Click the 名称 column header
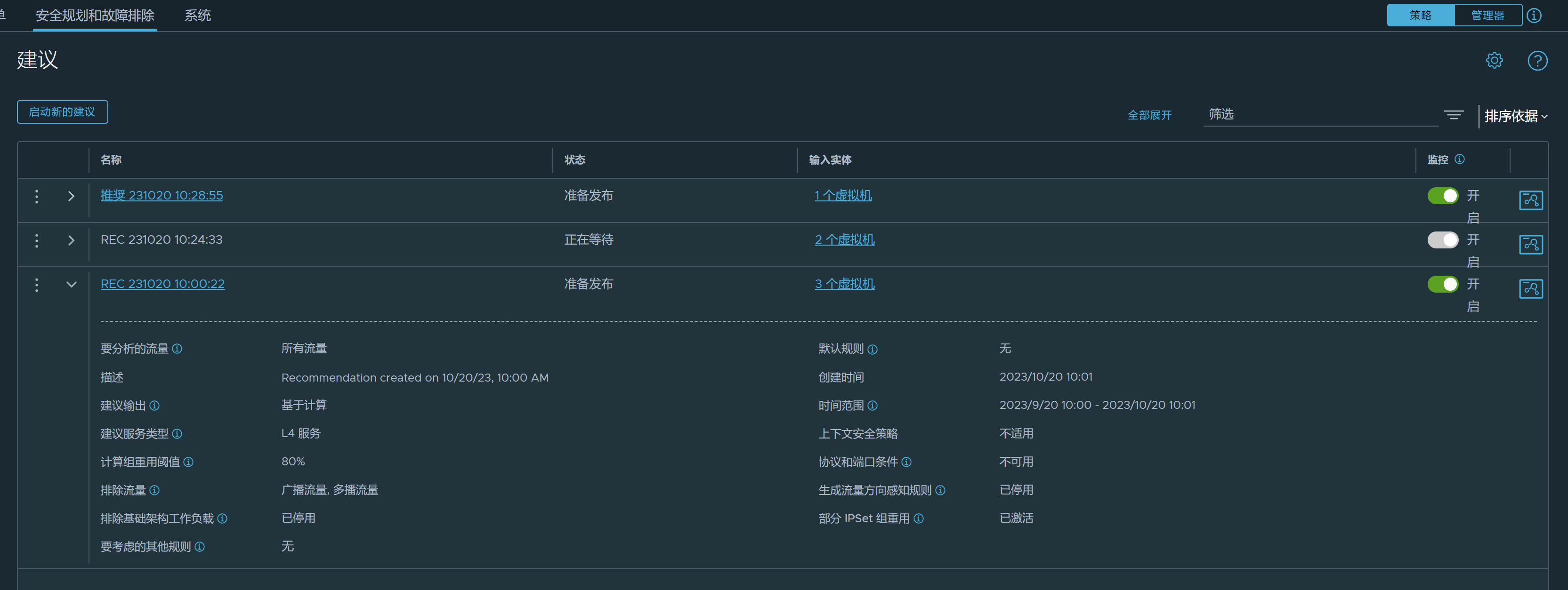Image resolution: width=1568 pixels, height=590 pixels. [111, 159]
